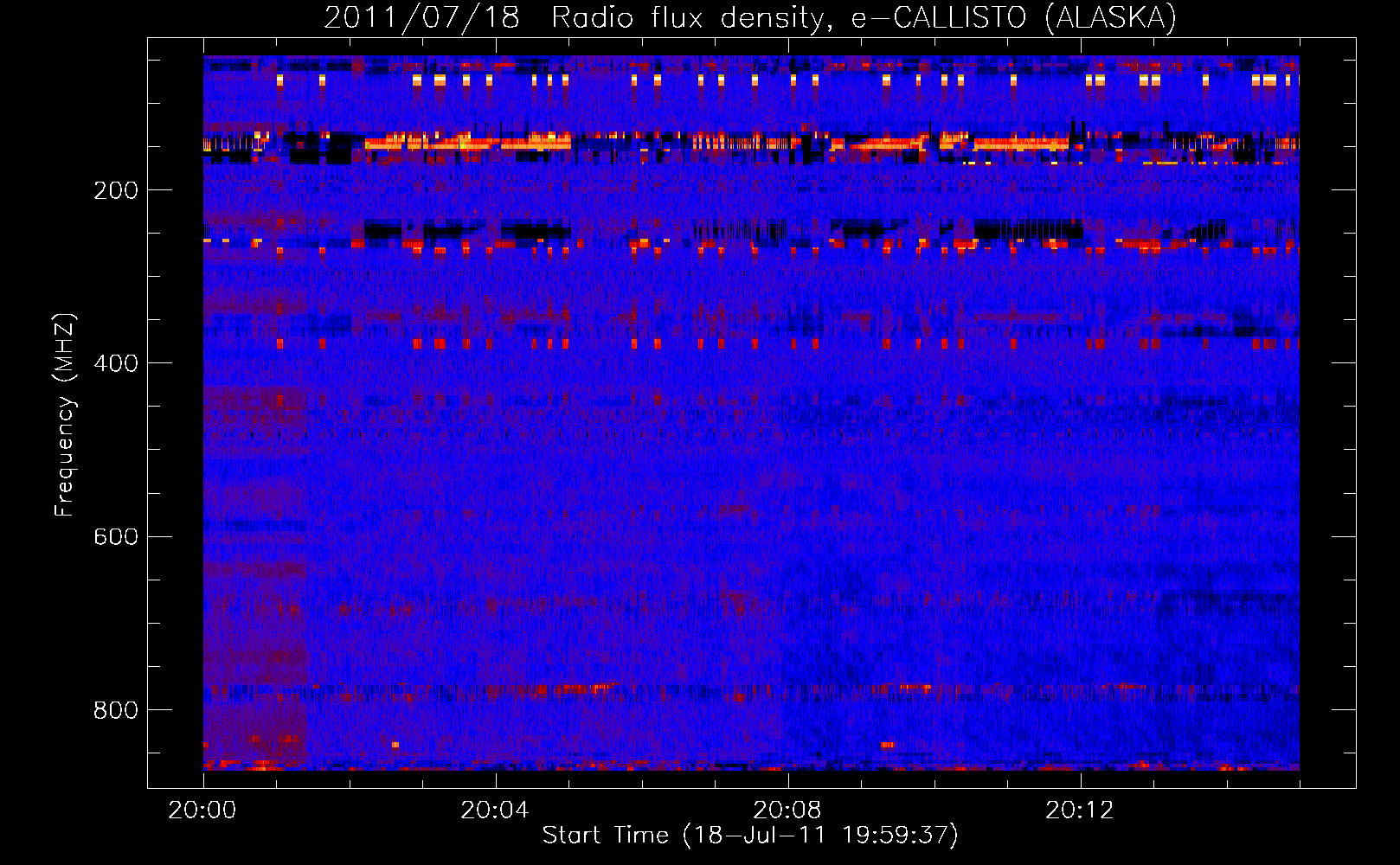Click the 20:00 time tick label
The width and height of the screenshot is (1400, 865).
pos(202,811)
